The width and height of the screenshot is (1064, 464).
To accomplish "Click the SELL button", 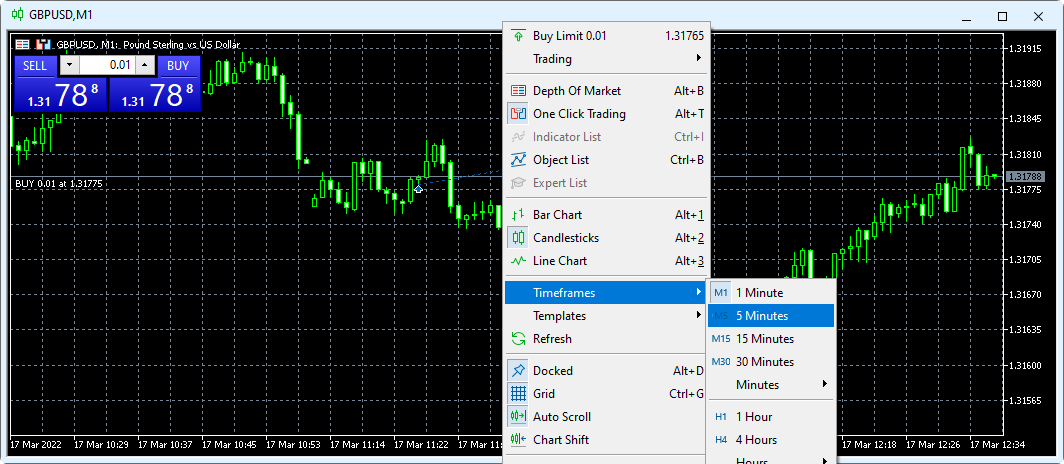I will point(35,66).
